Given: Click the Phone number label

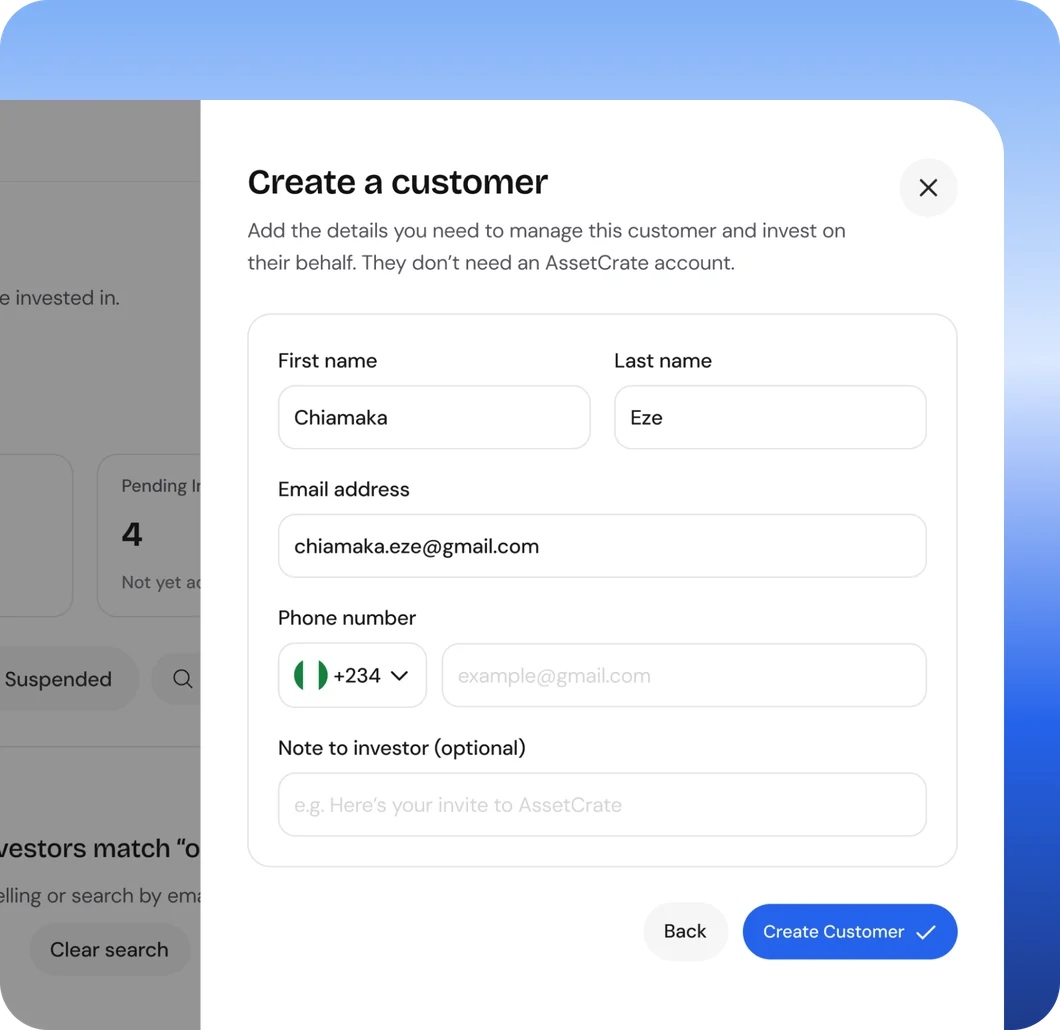Looking at the screenshot, I should [347, 618].
